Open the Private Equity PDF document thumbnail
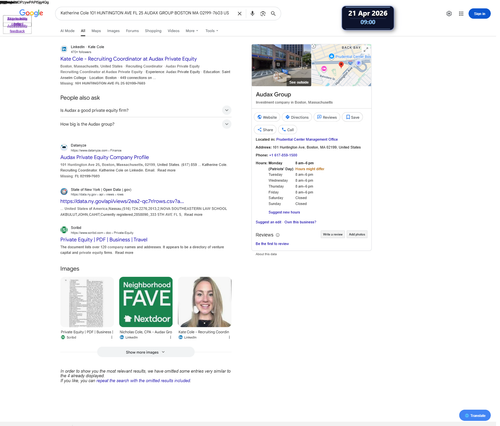The height and width of the screenshot is (426, 500). pos(87,302)
